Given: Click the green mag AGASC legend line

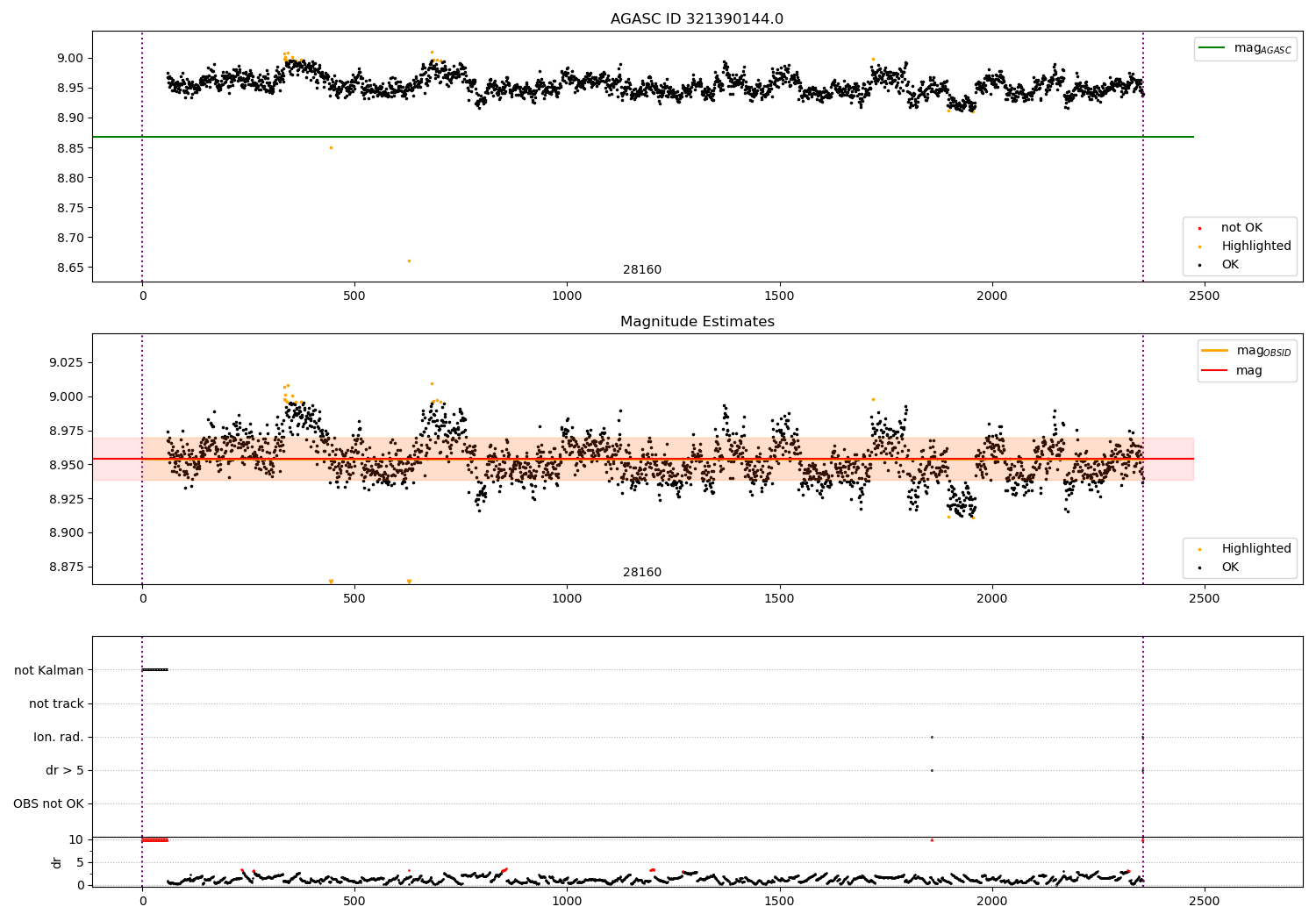Looking at the screenshot, I should click(x=1212, y=48).
